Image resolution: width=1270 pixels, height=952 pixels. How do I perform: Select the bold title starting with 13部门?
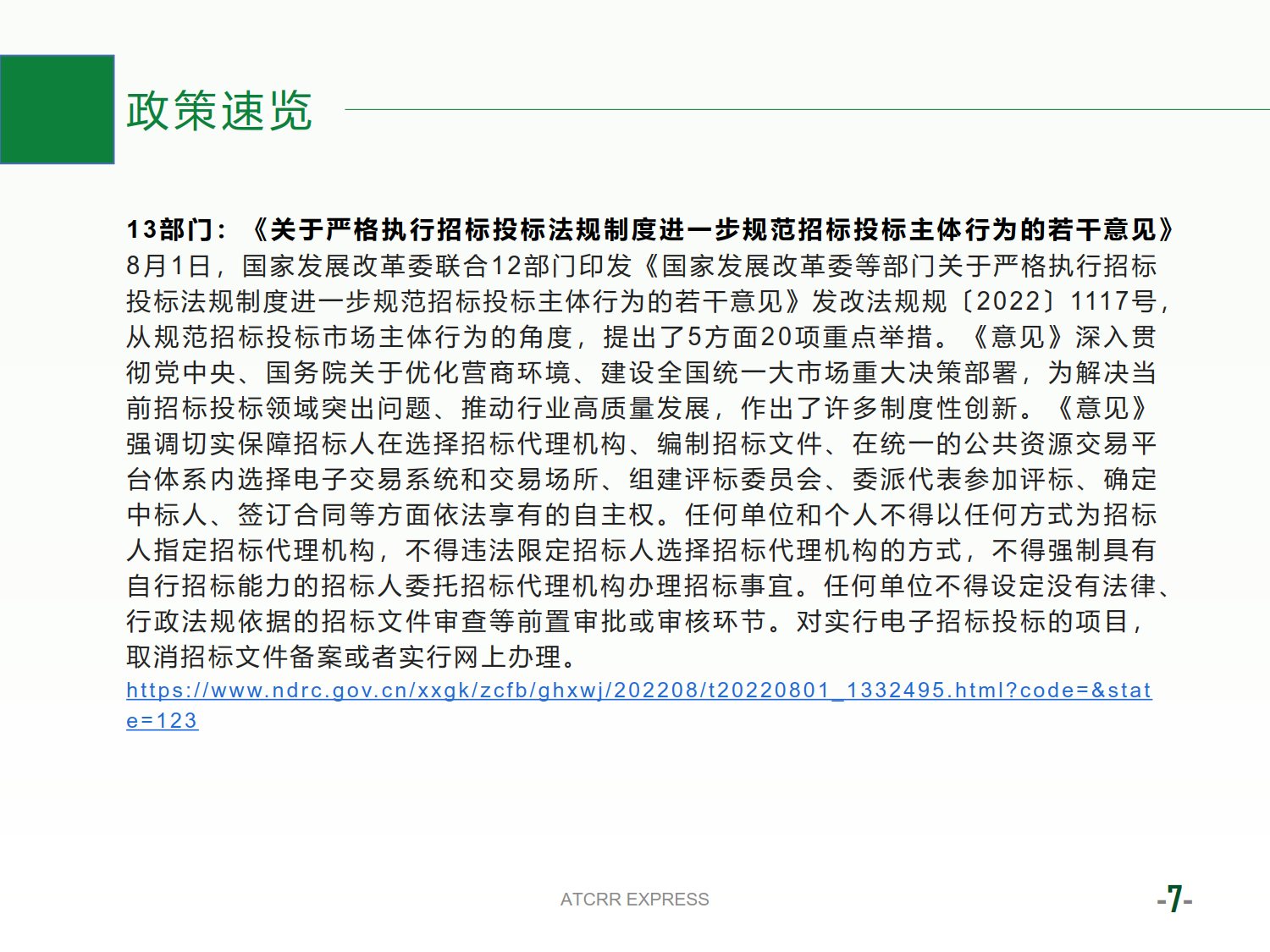click(650, 229)
